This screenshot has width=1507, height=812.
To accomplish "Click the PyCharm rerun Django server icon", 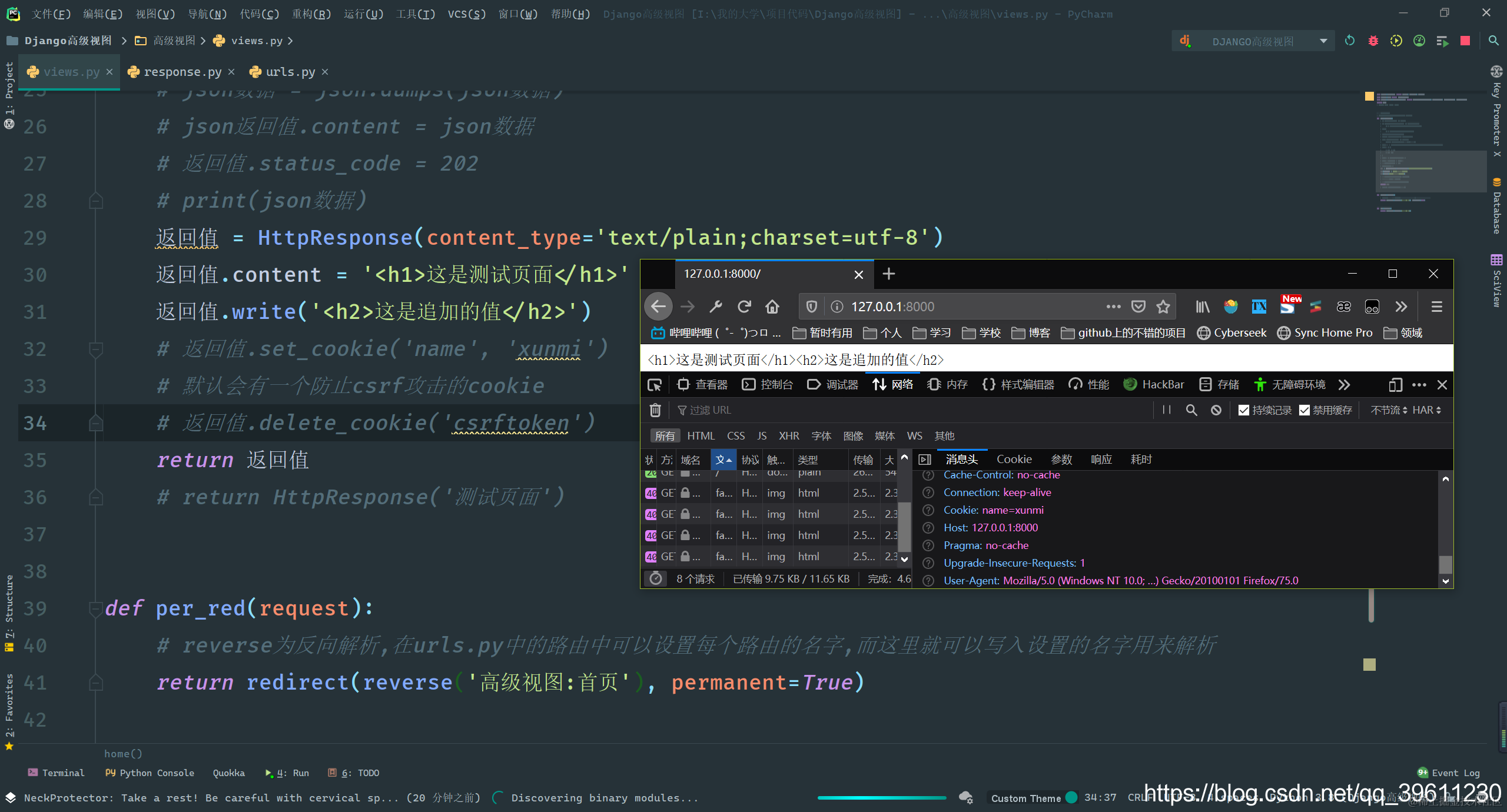I will tap(1349, 41).
